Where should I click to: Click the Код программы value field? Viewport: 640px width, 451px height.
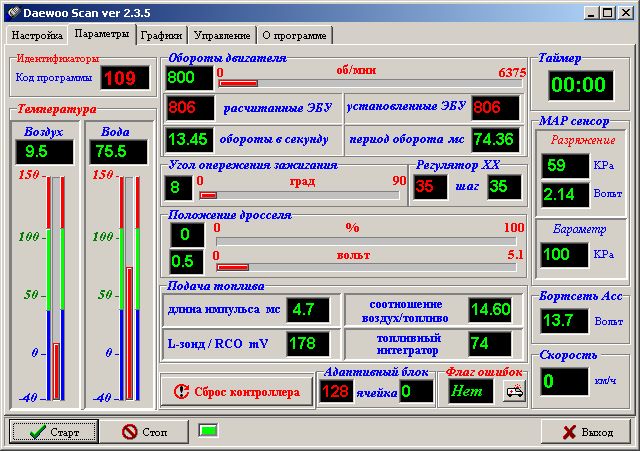[x=124, y=78]
